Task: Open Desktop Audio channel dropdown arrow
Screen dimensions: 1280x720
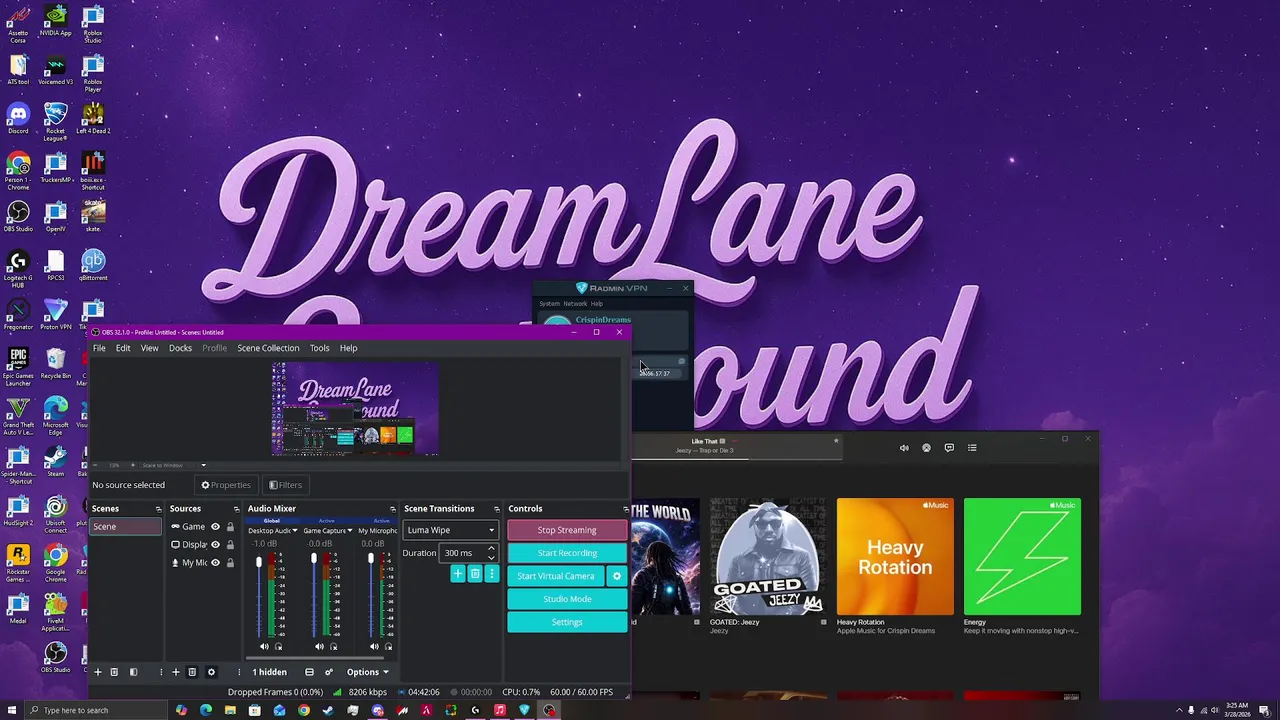Action: point(294,531)
